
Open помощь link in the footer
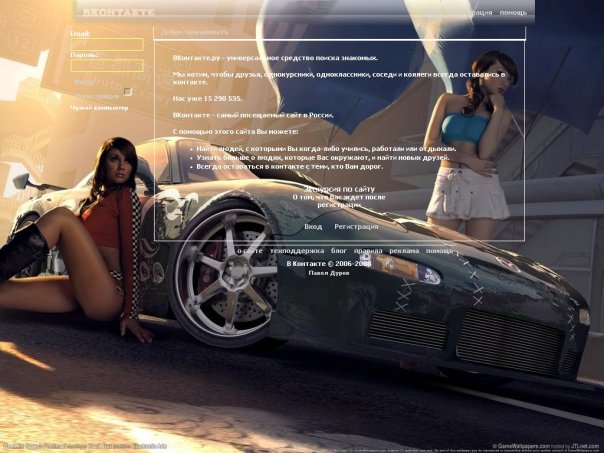pyautogui.click(x=440, y=251)
